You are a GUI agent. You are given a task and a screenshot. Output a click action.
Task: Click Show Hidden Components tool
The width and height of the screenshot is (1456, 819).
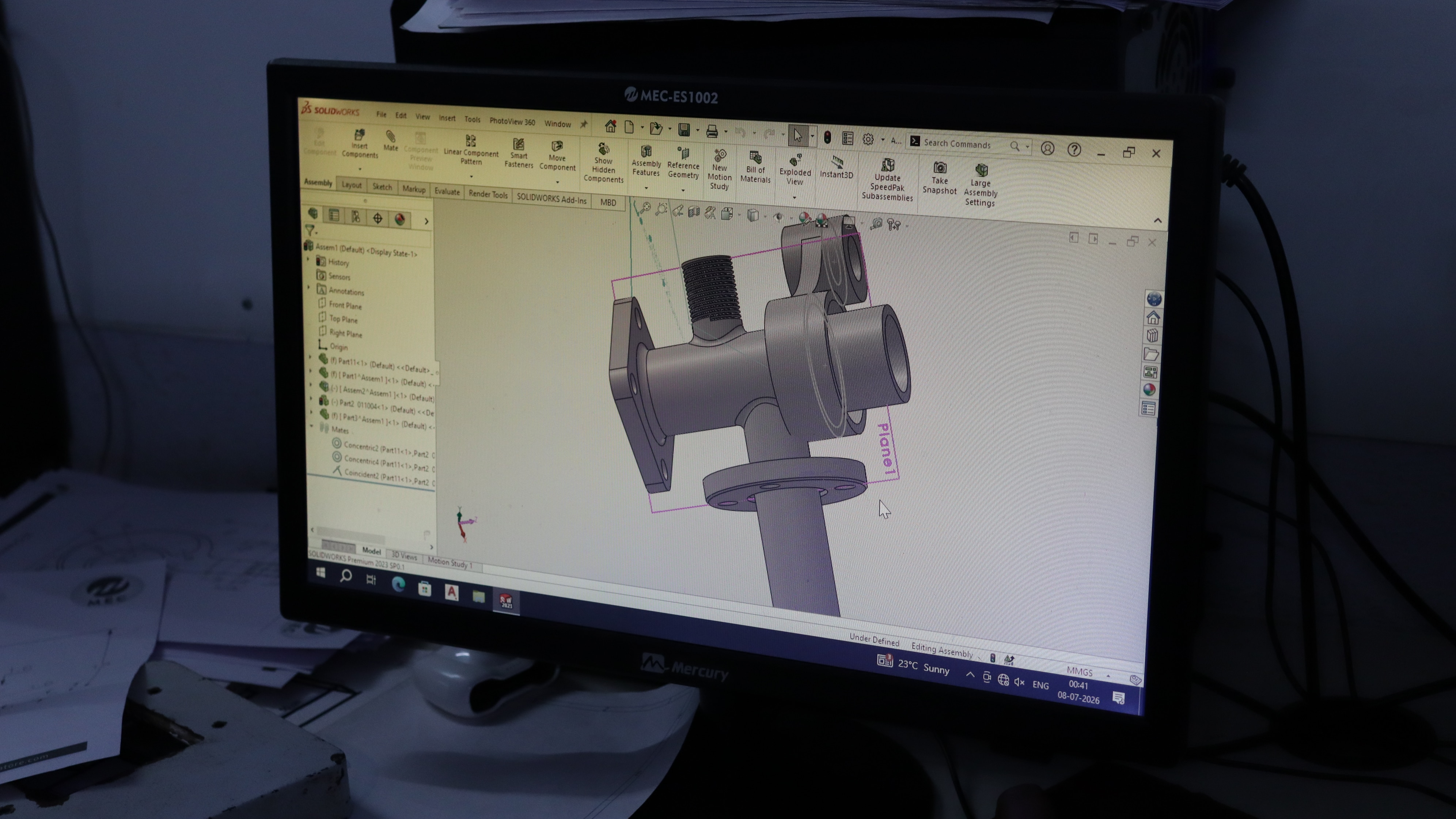pos(603,163)
